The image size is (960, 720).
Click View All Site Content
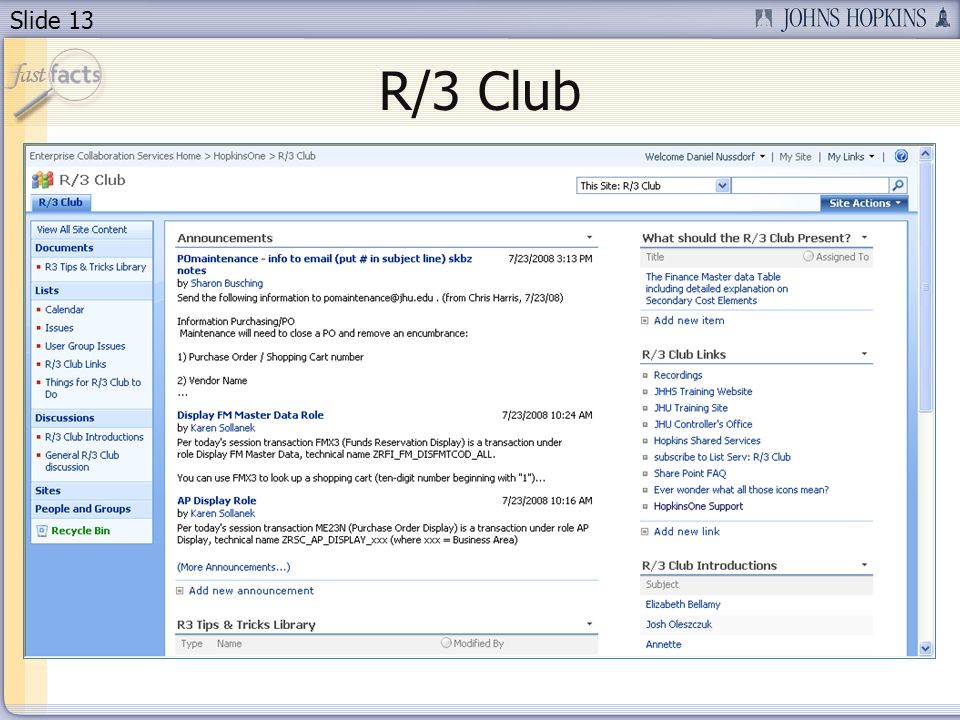[x=82, y=230]
